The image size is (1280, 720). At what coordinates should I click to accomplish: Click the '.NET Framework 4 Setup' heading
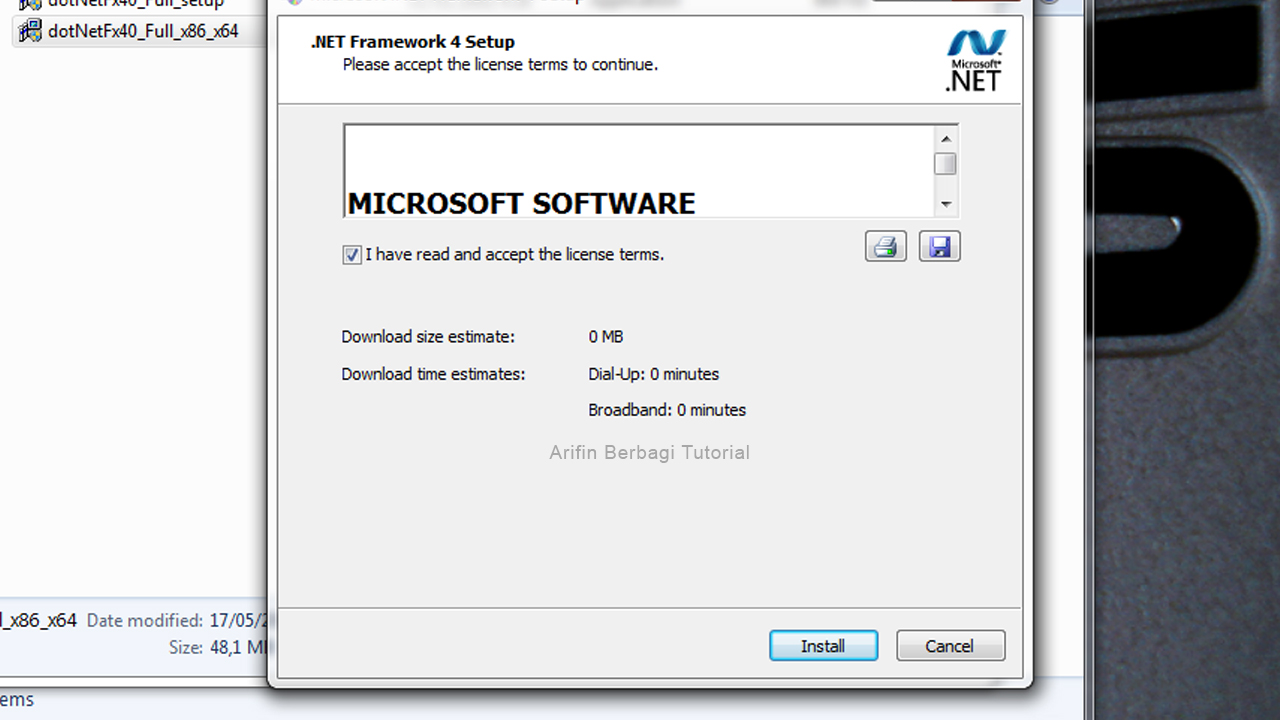pyautogui.click(x=413, y=42)
